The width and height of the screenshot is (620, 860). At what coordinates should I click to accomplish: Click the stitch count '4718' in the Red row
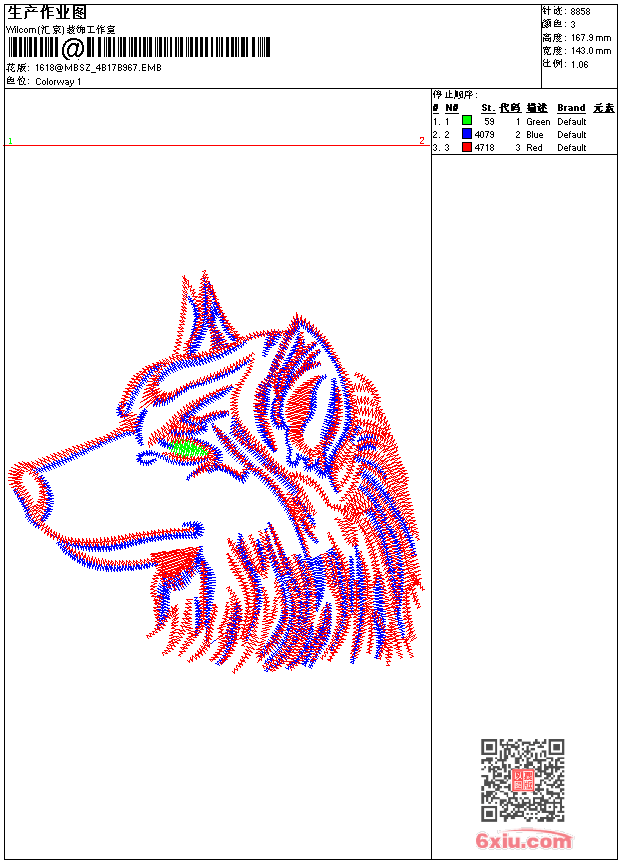click(484, 148)
